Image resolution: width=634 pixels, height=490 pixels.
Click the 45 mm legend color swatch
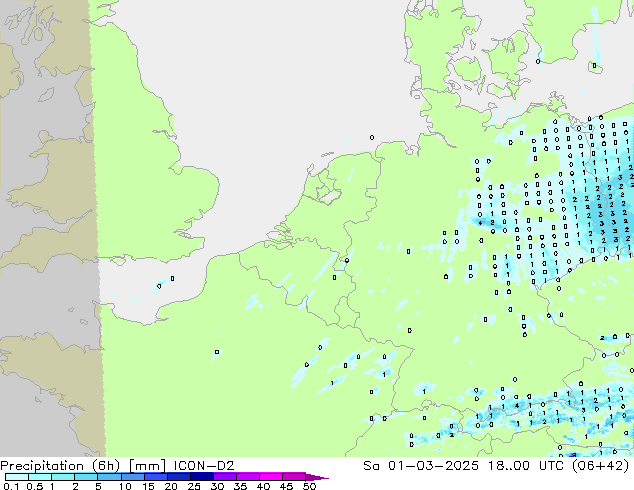click(x=296, y=477)
